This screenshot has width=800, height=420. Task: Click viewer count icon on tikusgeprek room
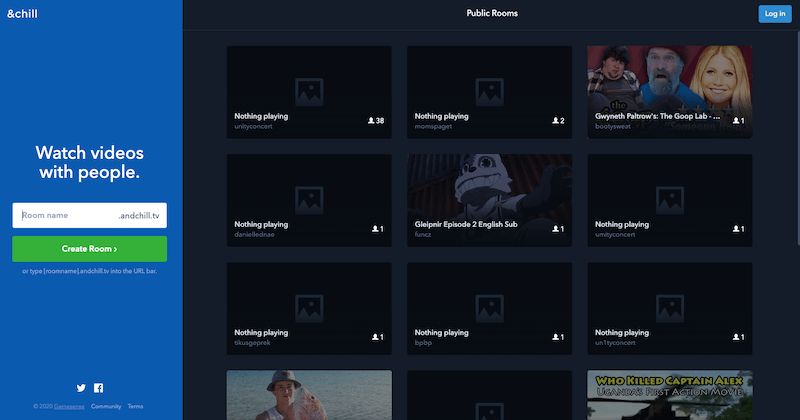coord(375,337)
